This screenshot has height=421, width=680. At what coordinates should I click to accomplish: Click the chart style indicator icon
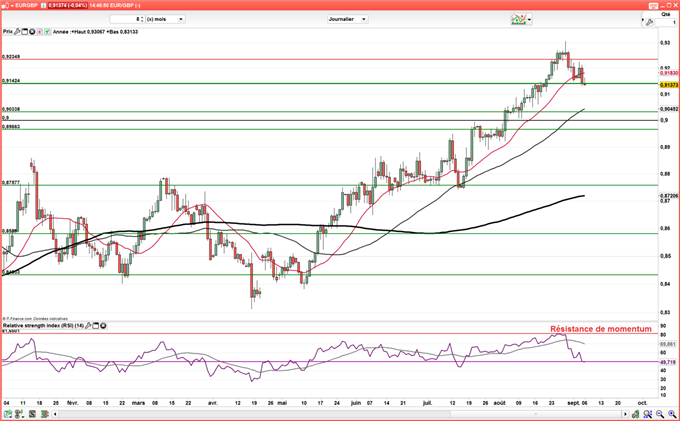(519, 19)
